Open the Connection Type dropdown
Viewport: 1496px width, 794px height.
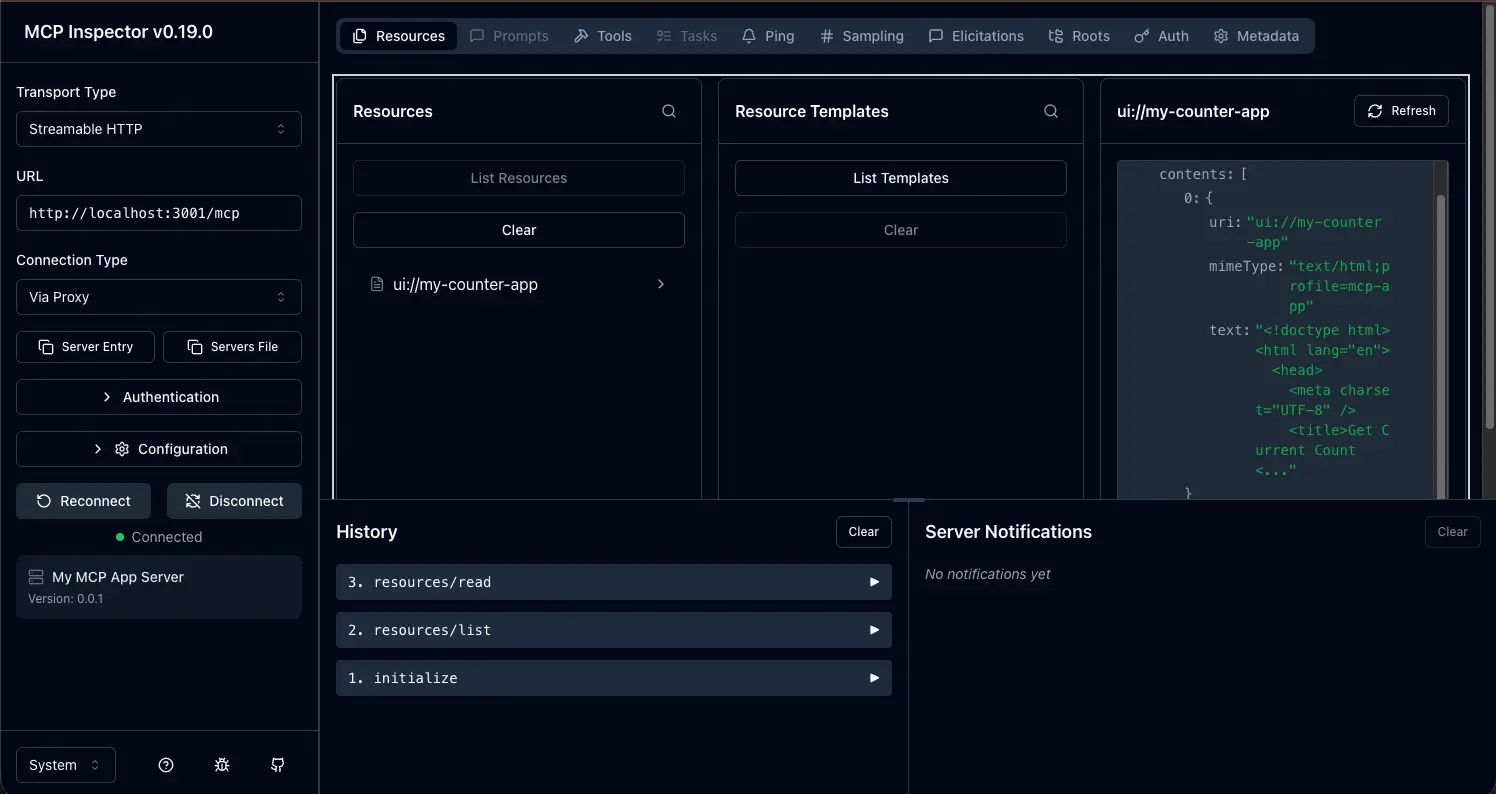pyautogui.click(x=159, y=297)
